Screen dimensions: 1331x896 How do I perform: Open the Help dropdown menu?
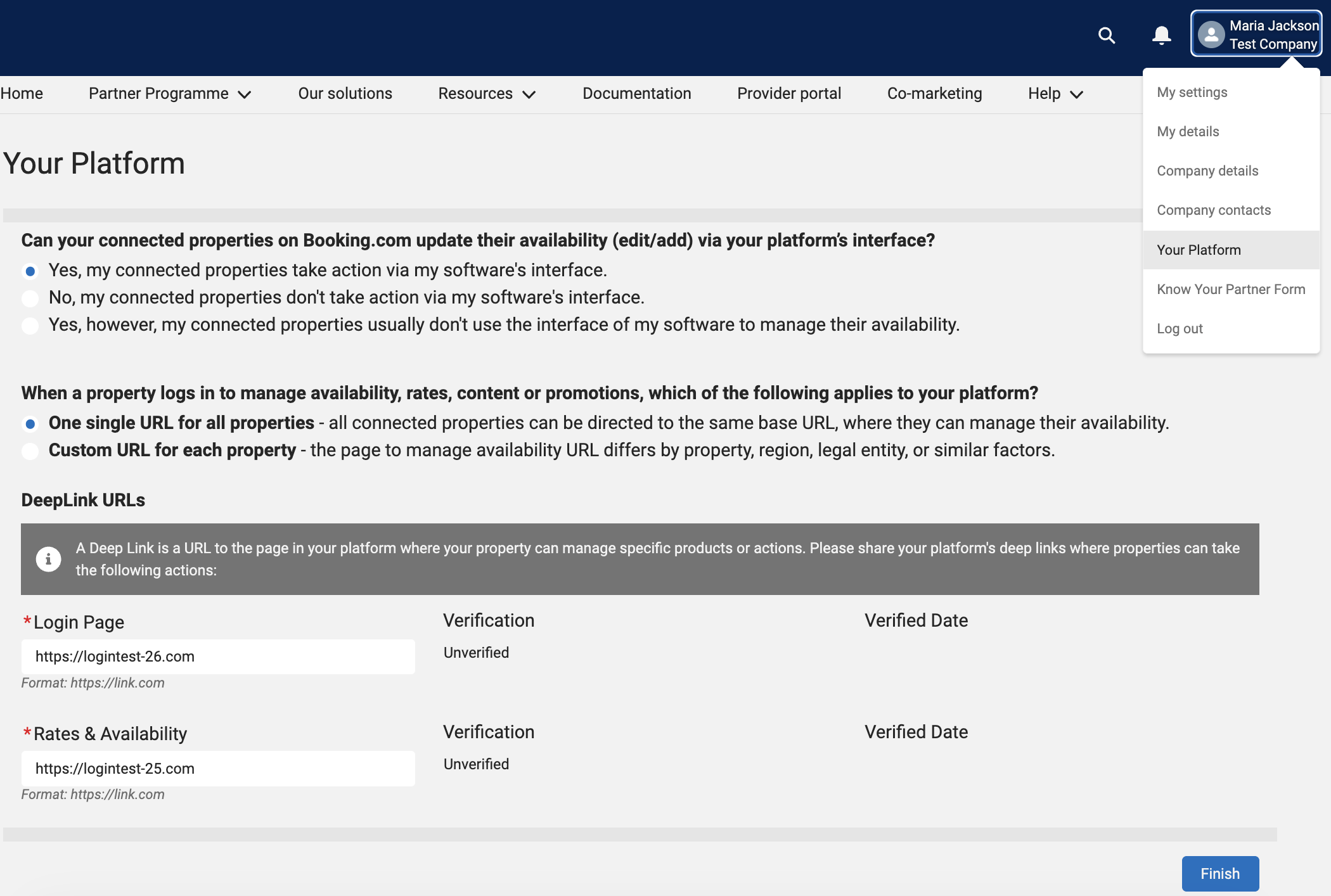click(1055, 94)
